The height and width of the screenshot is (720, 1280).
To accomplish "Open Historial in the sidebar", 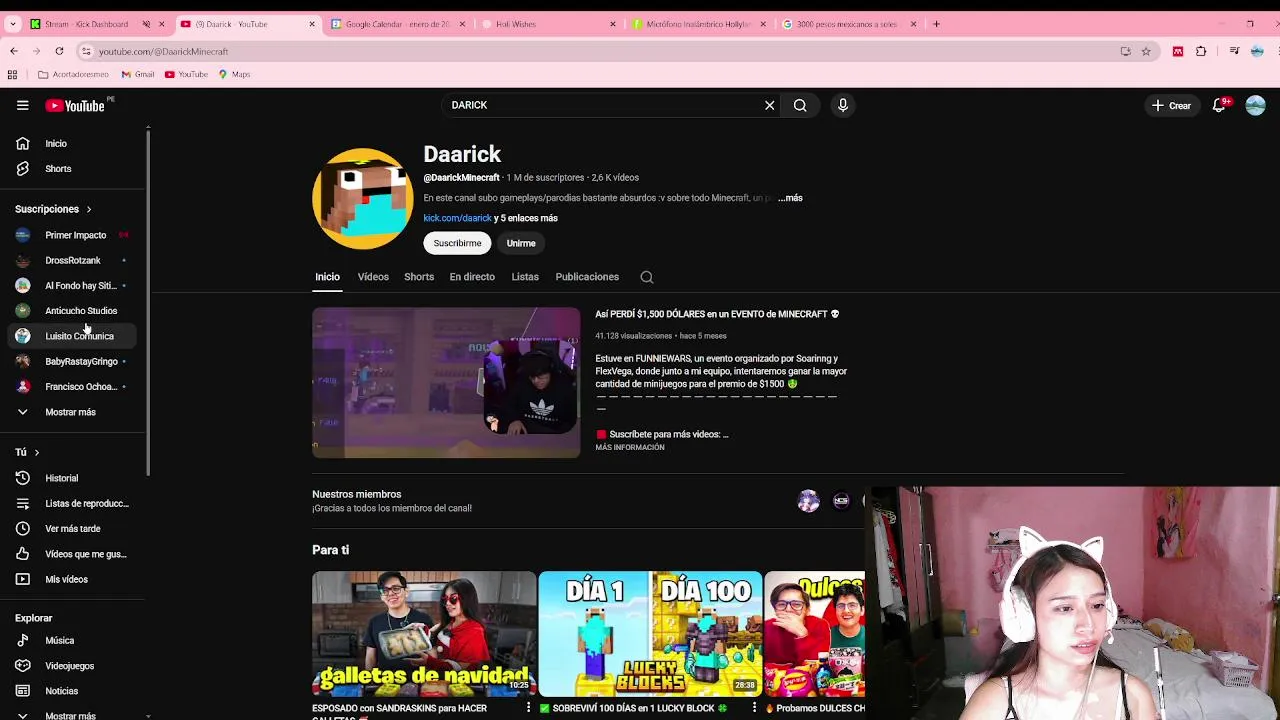I will click(x=72, y=478).
